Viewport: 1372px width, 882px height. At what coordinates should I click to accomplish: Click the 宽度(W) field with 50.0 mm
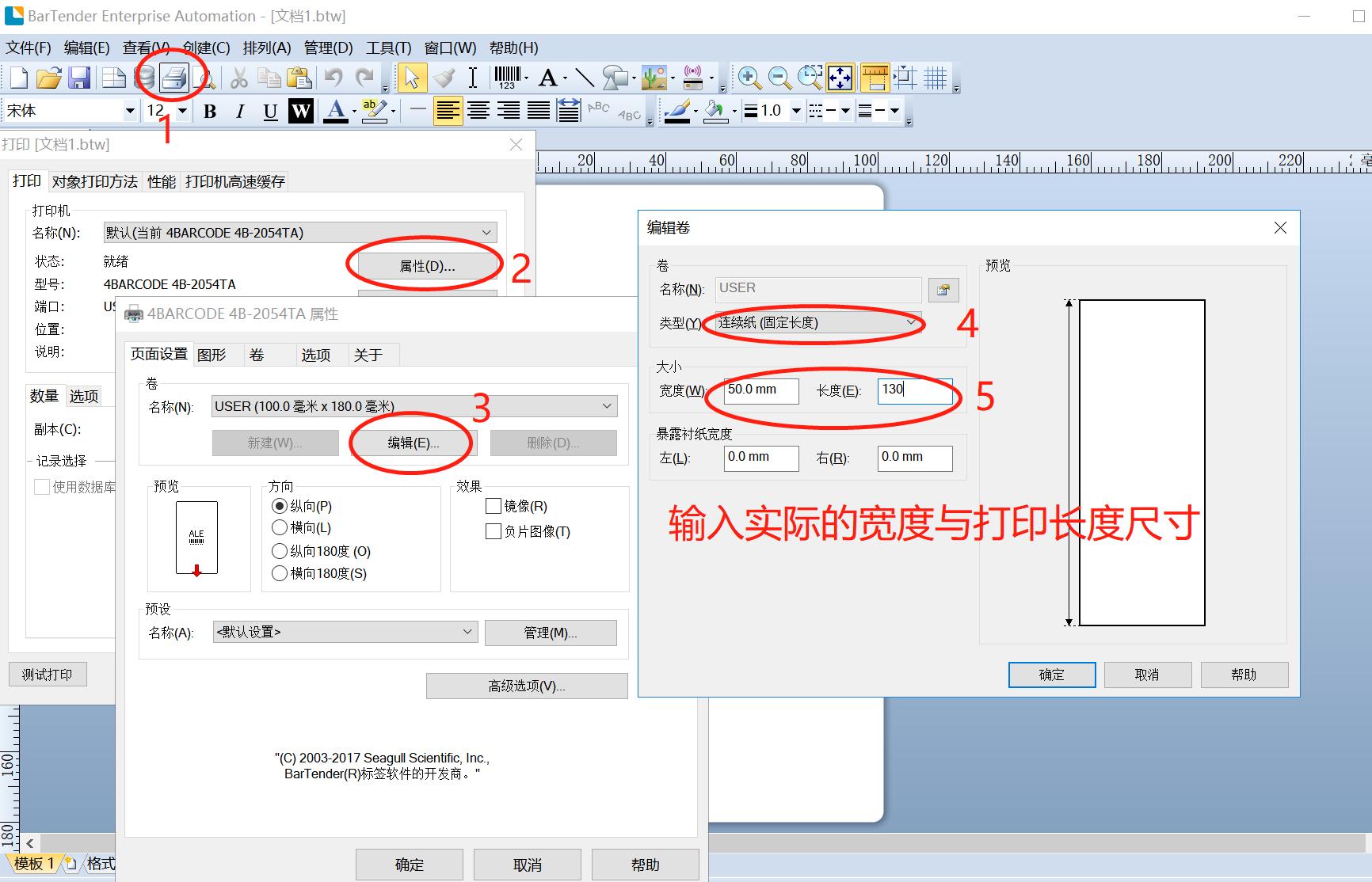pyautogui.click(x=761, y=391)
